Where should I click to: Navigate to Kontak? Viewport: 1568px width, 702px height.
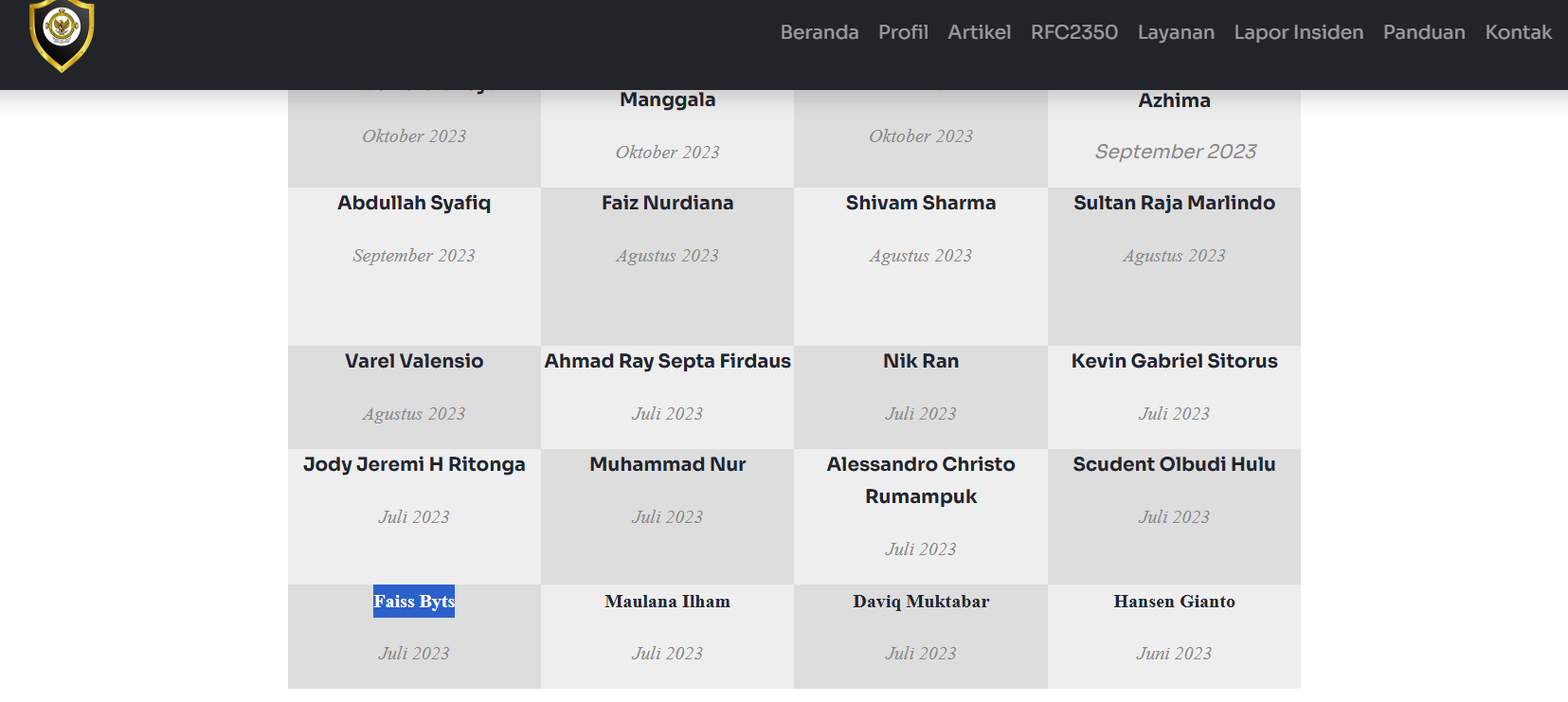1518,32
